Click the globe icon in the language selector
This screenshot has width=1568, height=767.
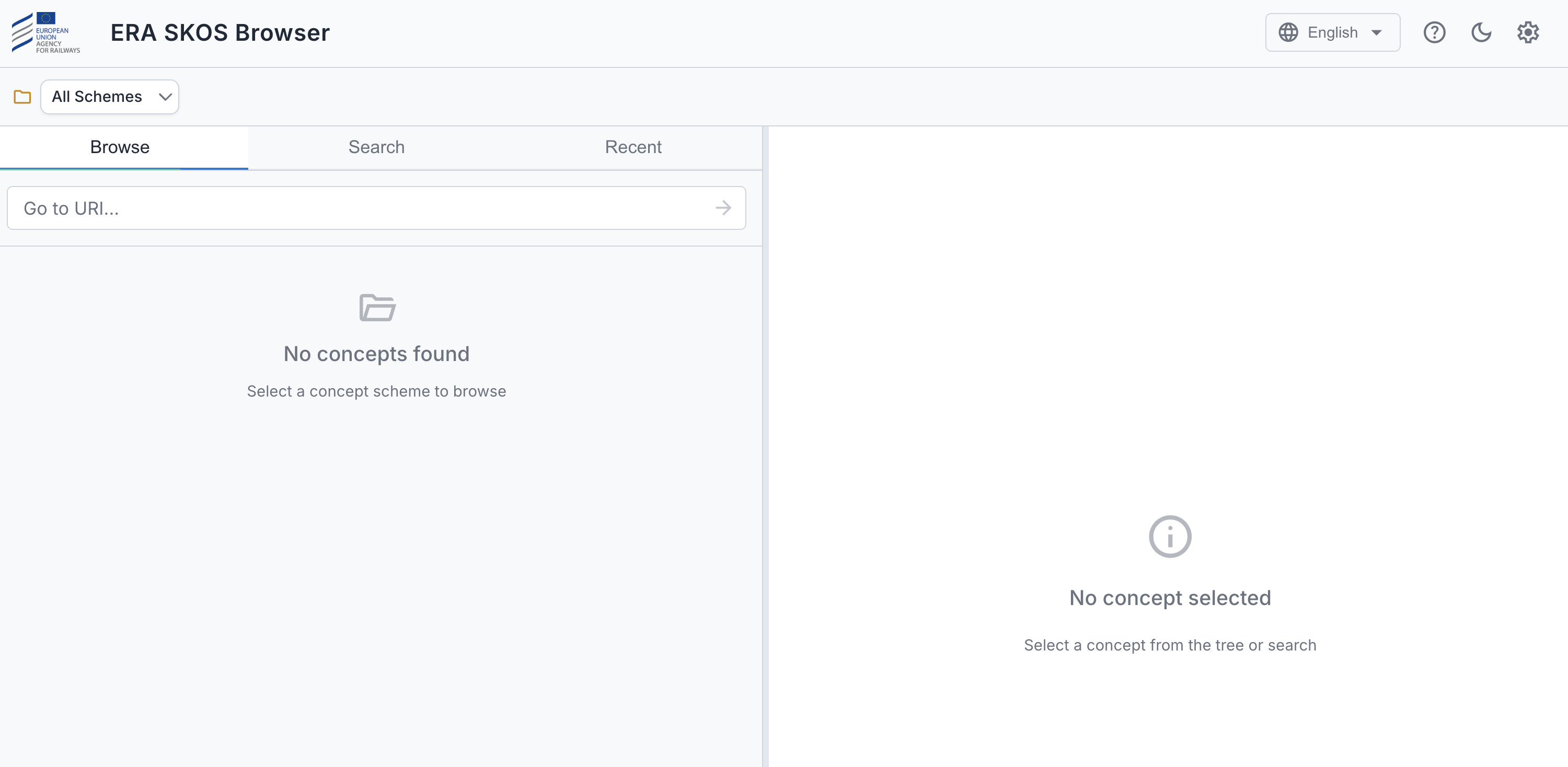point(1288,32)
